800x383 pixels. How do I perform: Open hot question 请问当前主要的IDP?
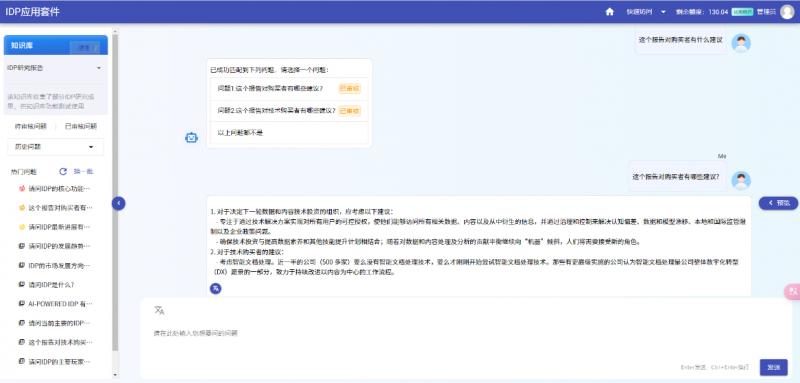59,323
